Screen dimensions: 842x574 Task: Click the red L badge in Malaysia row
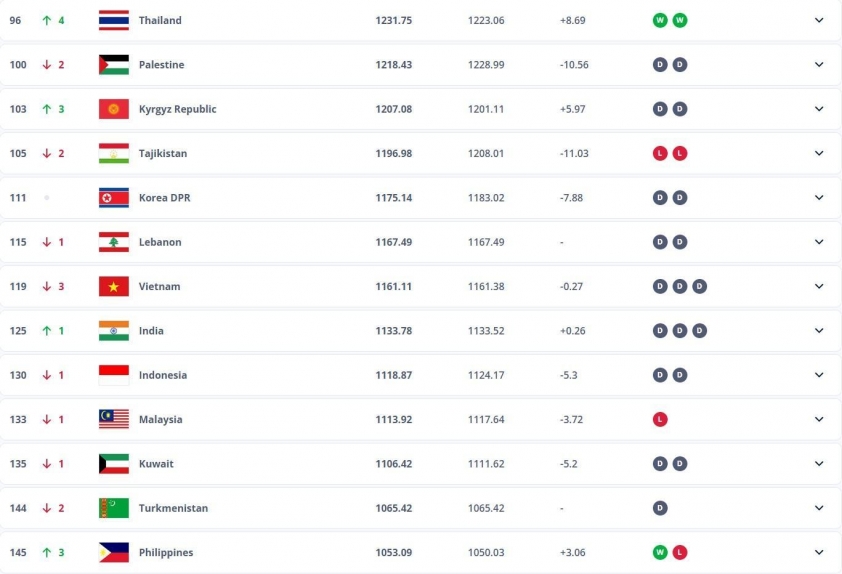[660, 419]
